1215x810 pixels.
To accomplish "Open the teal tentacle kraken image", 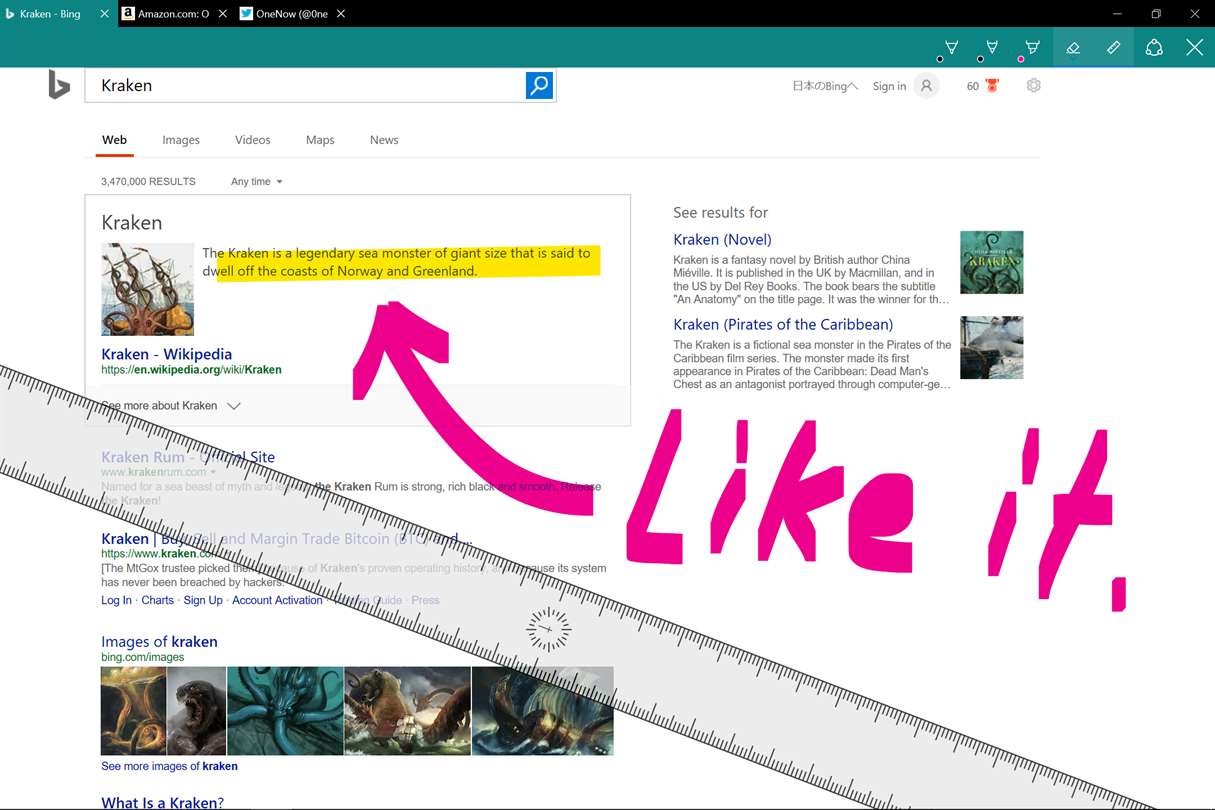I will tap(285, 711).
